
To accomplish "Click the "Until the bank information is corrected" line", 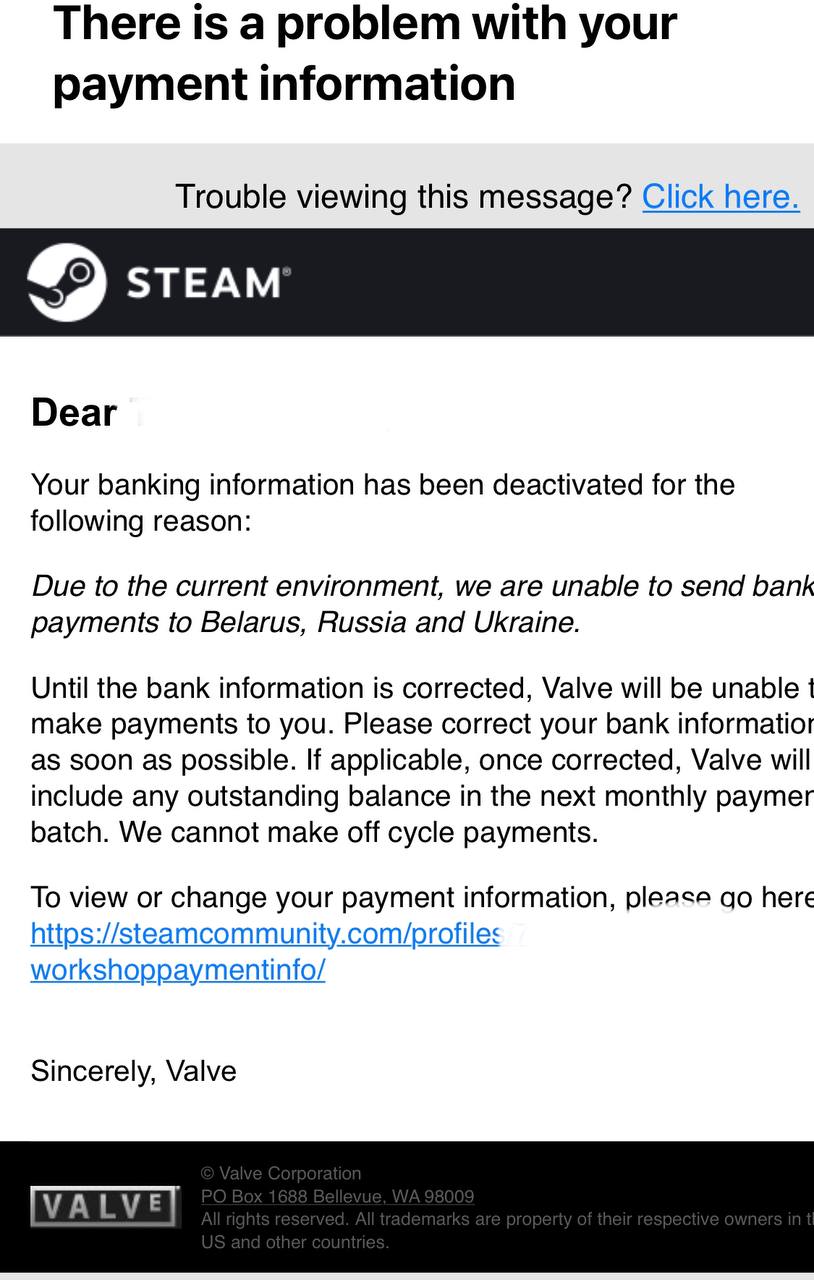I will [x=420, y=688].
